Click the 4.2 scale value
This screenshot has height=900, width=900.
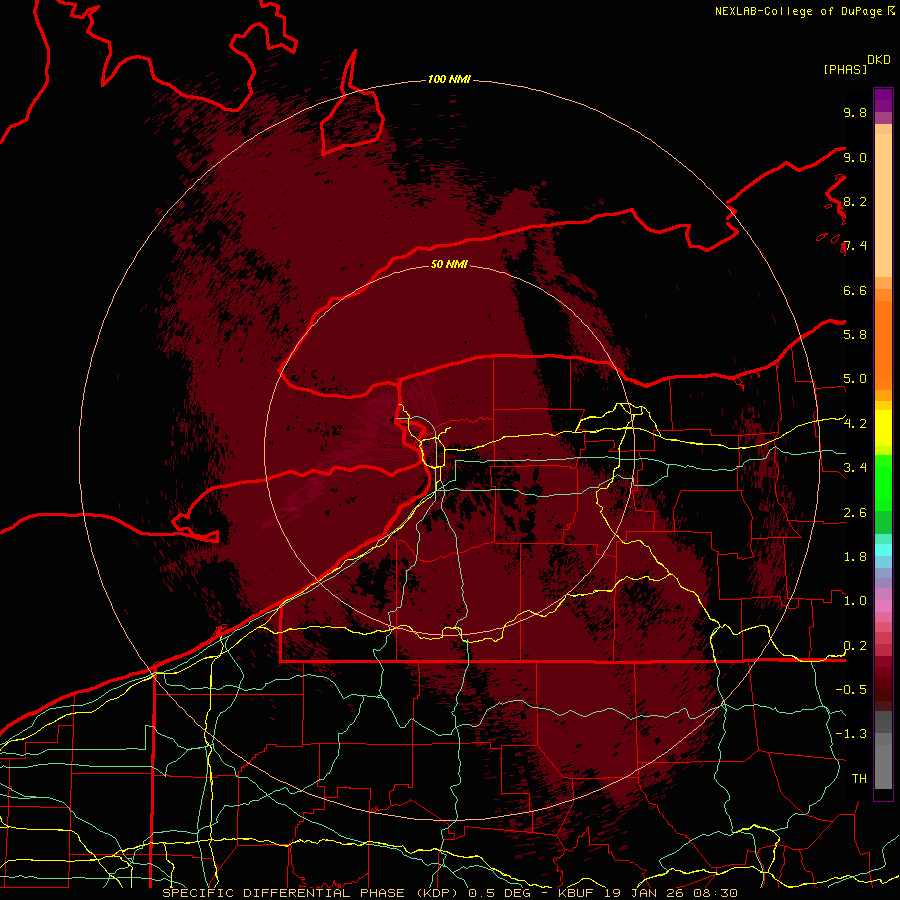coord(855,424)
